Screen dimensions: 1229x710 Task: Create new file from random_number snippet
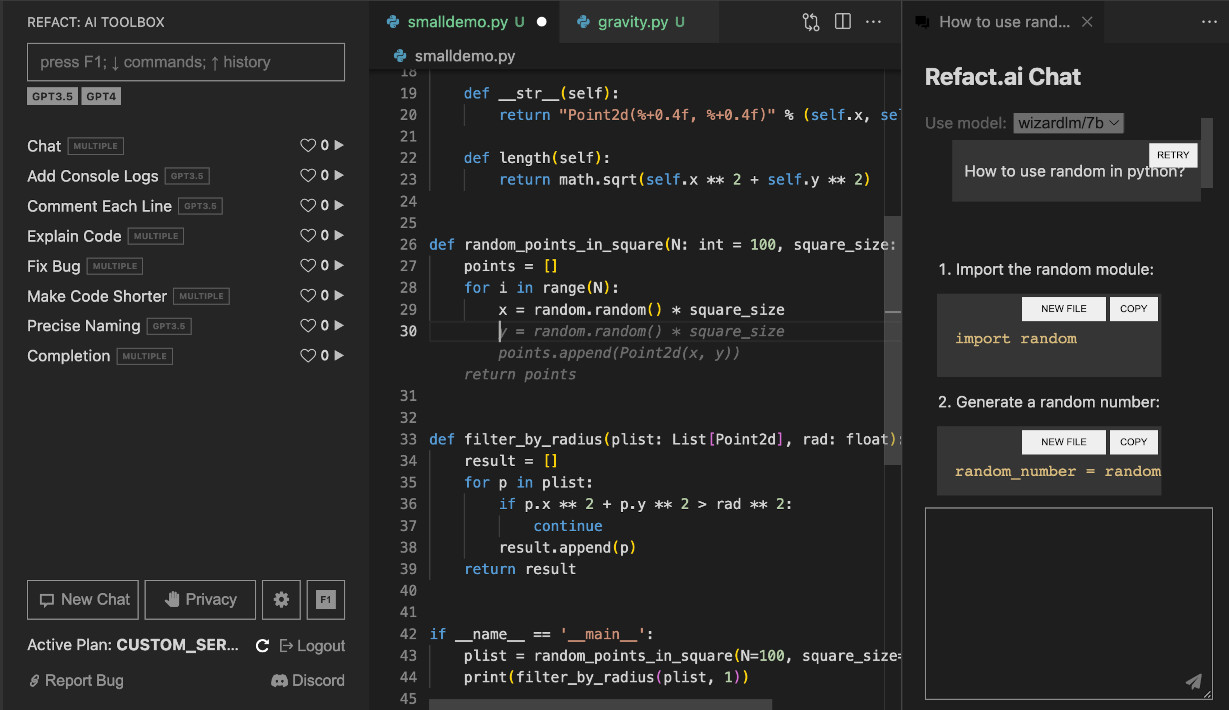(x=1063, y=442)
